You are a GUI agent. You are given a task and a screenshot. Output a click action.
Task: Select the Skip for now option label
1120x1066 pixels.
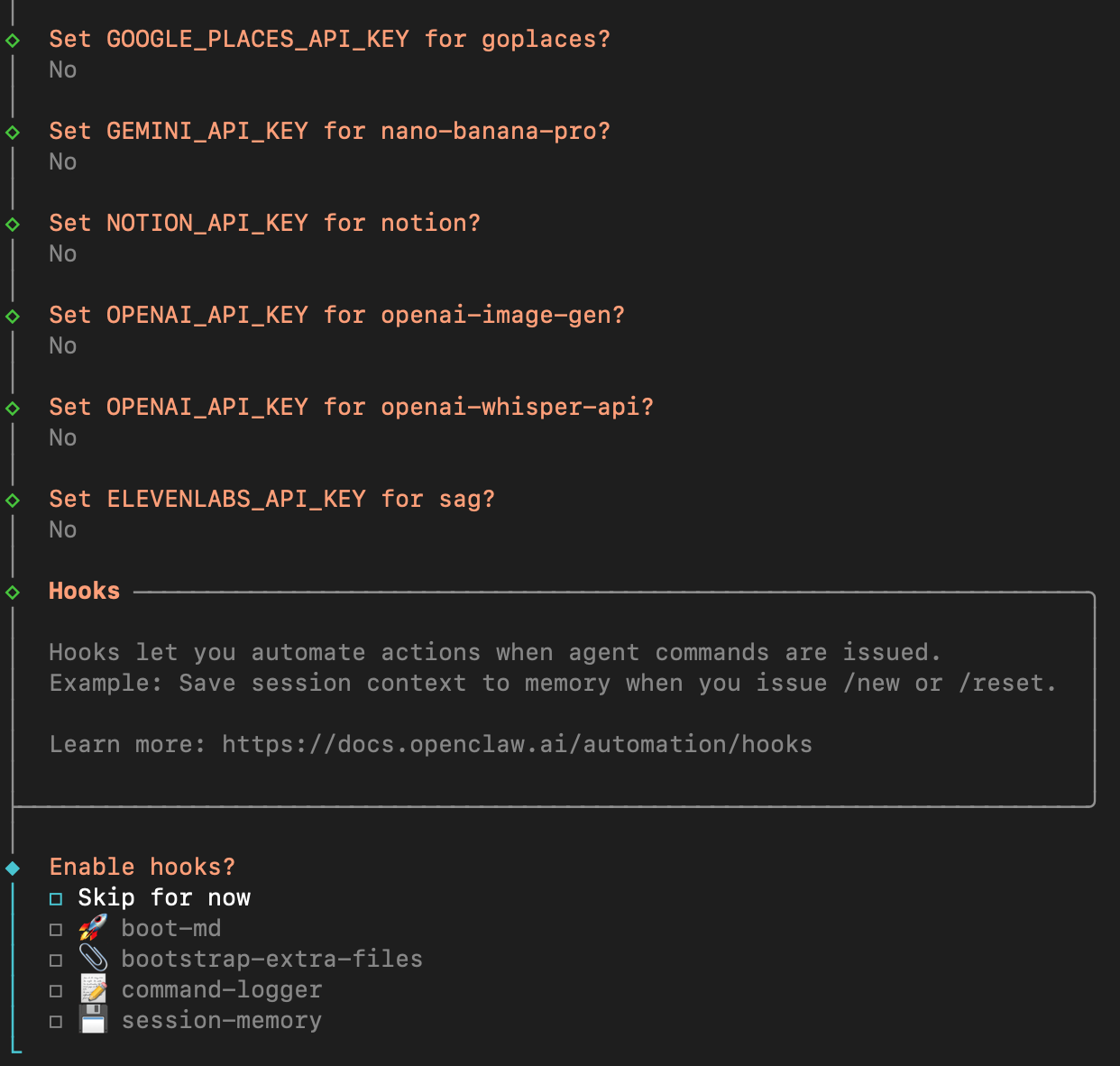164,897
